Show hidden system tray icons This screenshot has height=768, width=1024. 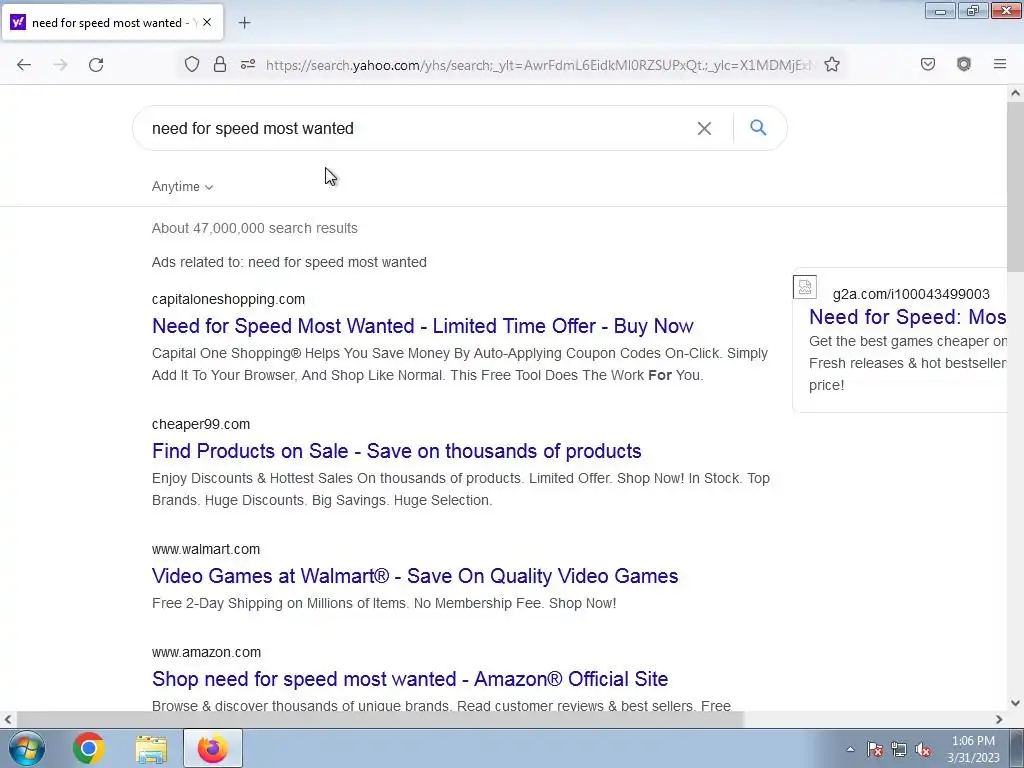pyautogui.click(x=850, y=749)
